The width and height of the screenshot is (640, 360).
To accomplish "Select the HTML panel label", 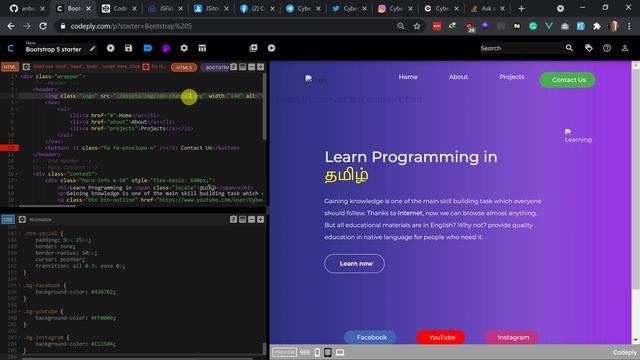I will point(10,67).
